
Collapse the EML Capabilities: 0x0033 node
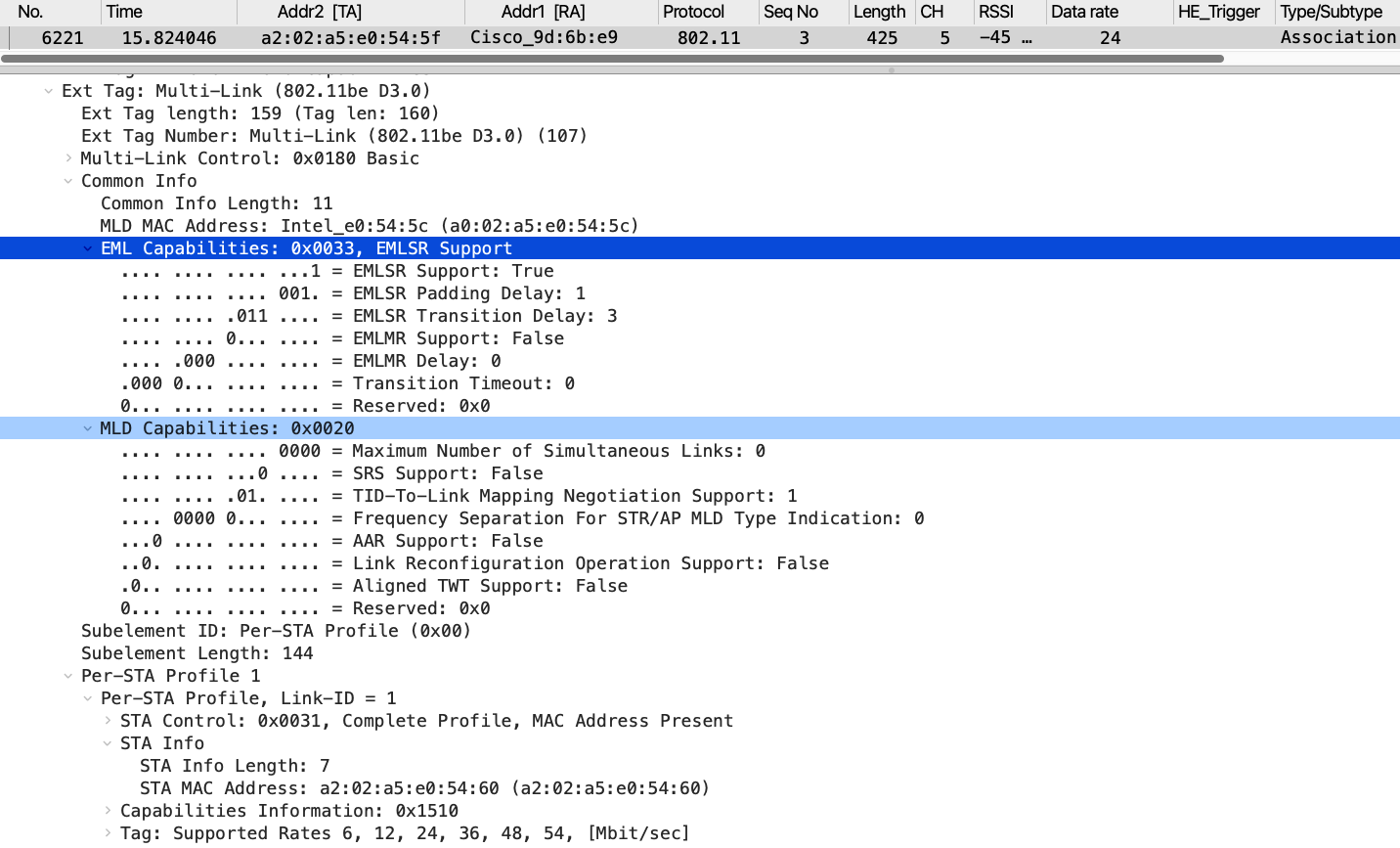(x=88, y=248)
